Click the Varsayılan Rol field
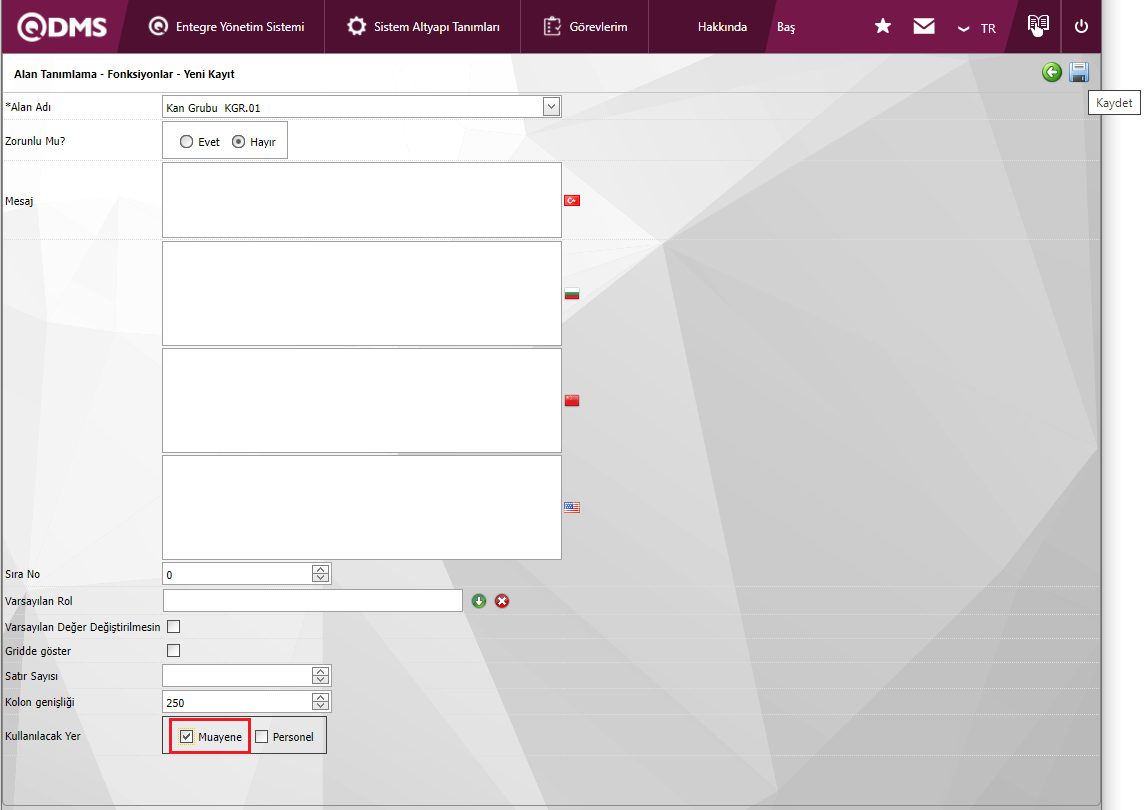1144x810 pixels. (313, 601)
